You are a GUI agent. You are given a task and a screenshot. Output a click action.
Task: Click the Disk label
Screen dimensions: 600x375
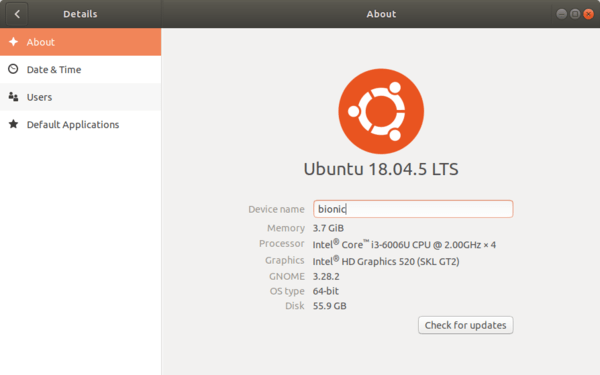click(x=295, y=306)
